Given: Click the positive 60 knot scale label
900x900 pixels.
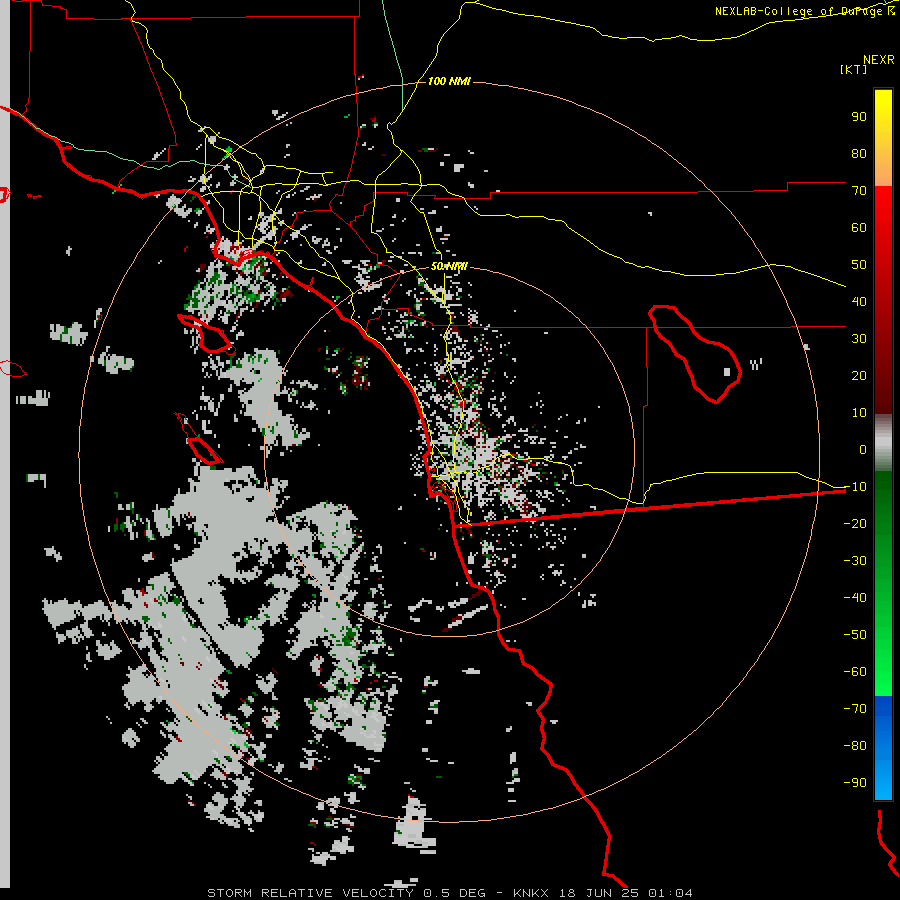Looking at the screenshot, I should pos(859,227).
